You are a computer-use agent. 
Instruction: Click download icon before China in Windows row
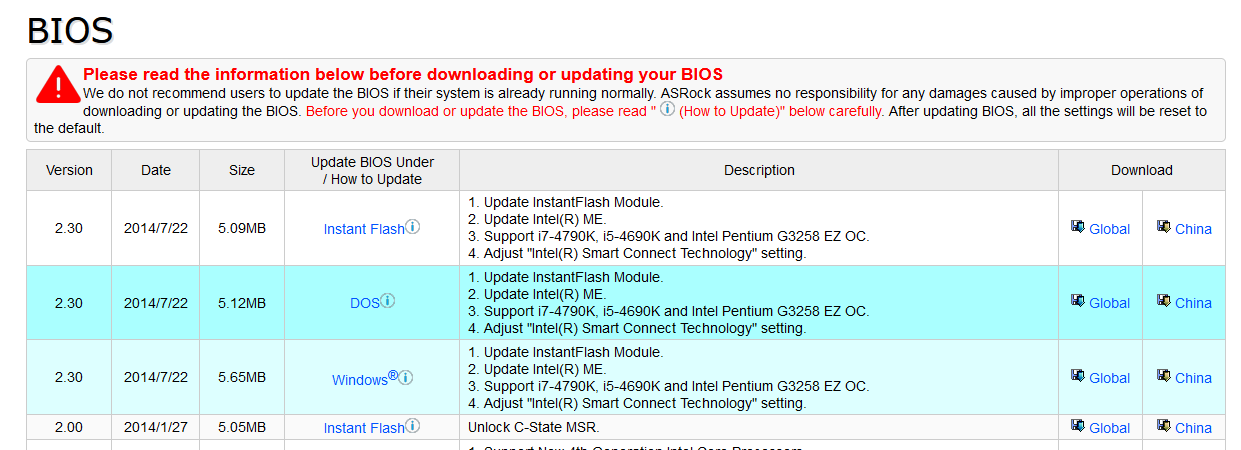click(x=1164, y=376)
